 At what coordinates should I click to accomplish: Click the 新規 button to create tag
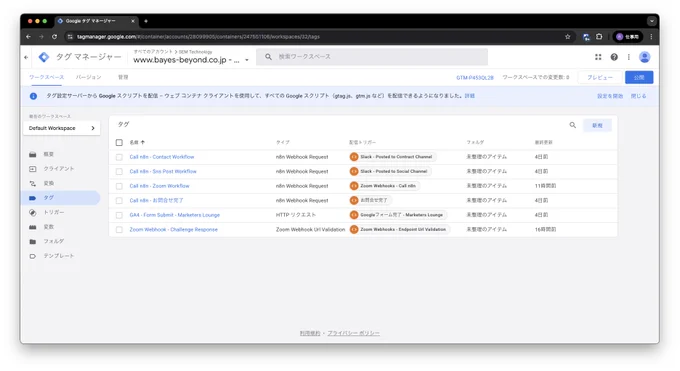(597, 125)
